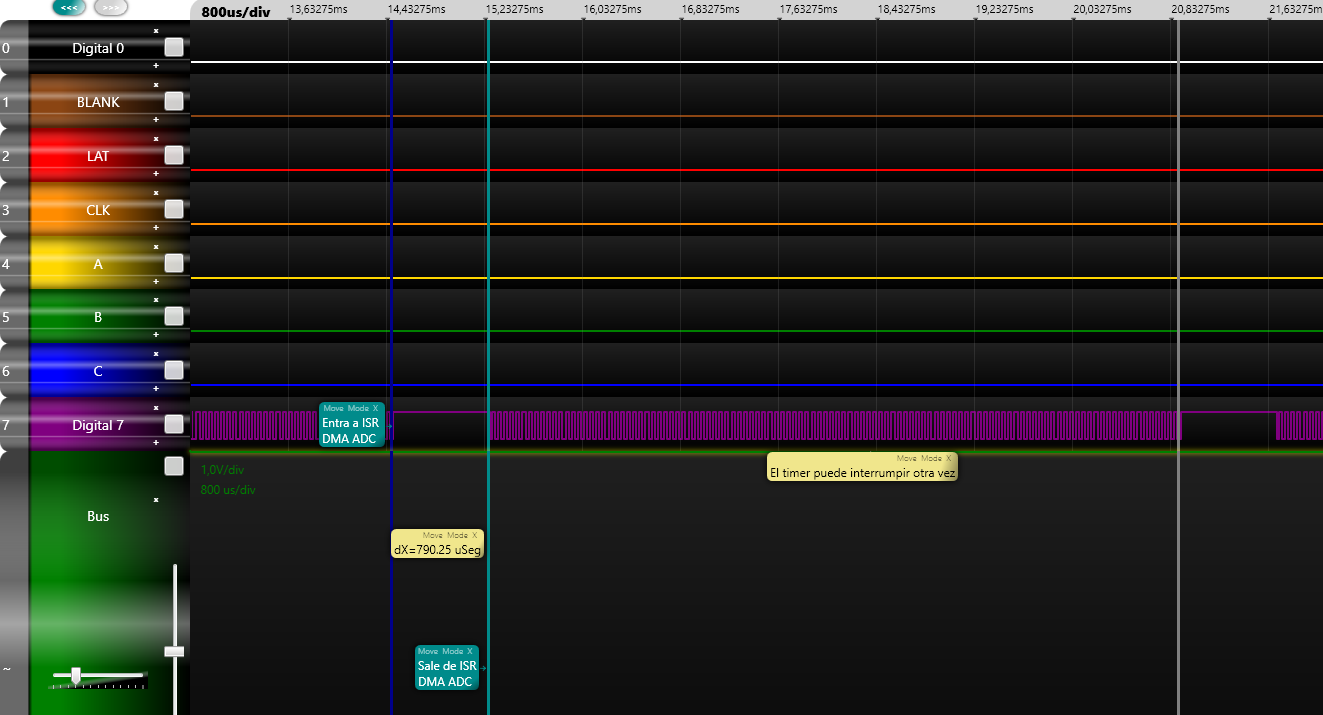
Task: Select the channel A label
Action: click(98, 264)
